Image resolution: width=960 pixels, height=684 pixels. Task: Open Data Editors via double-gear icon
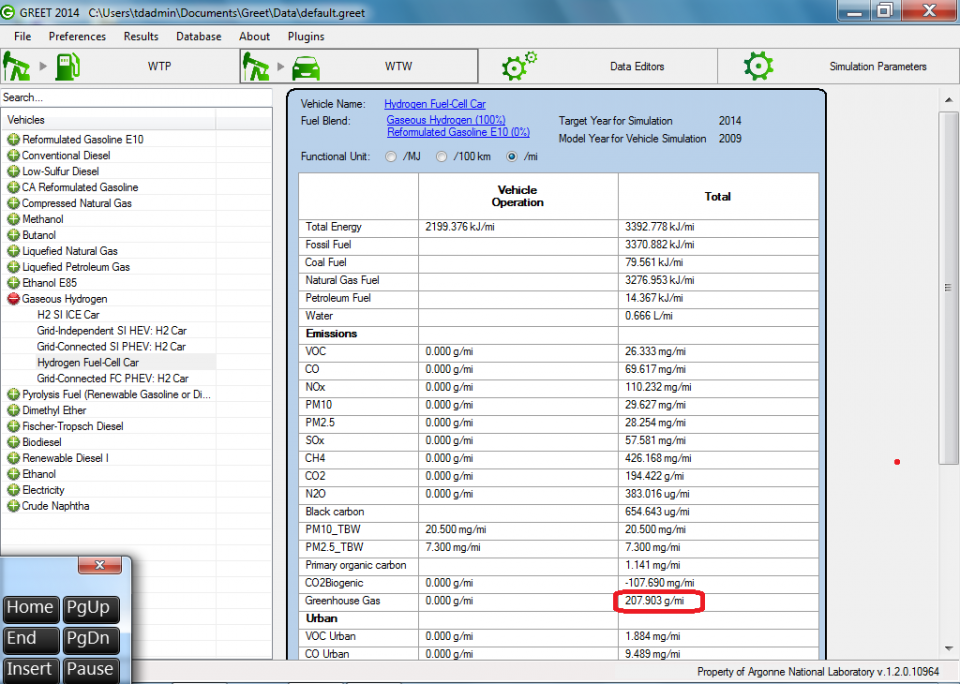point(519,67)
